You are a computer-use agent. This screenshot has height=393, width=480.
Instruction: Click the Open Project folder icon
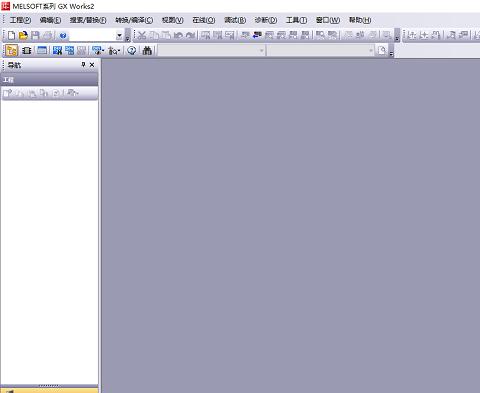[23, 35]
